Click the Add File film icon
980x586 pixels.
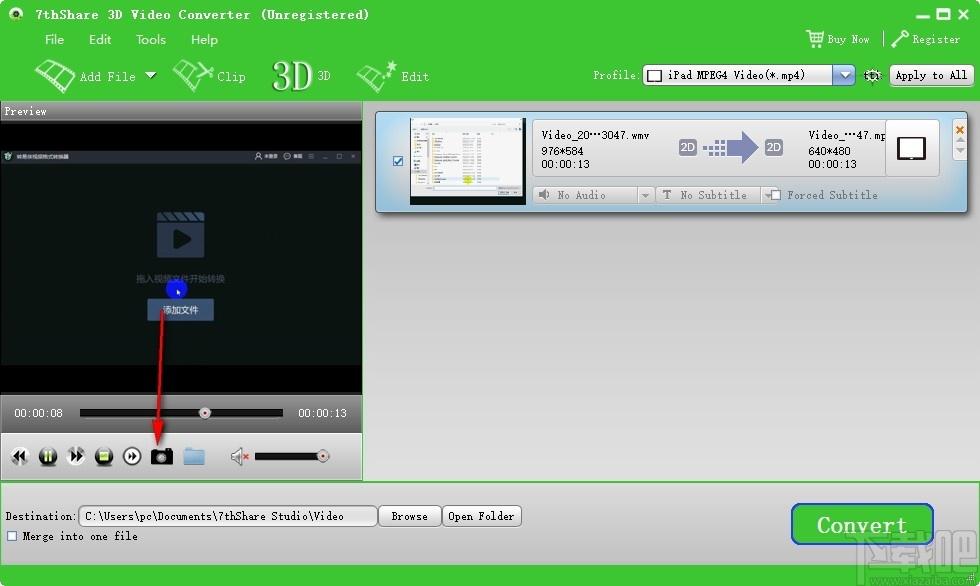point(55,76)
